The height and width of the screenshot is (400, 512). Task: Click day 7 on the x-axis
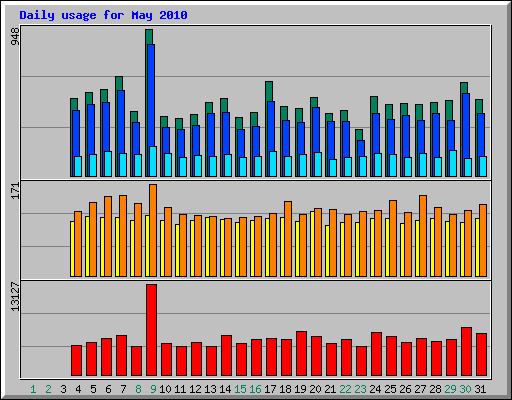[123, 389]
